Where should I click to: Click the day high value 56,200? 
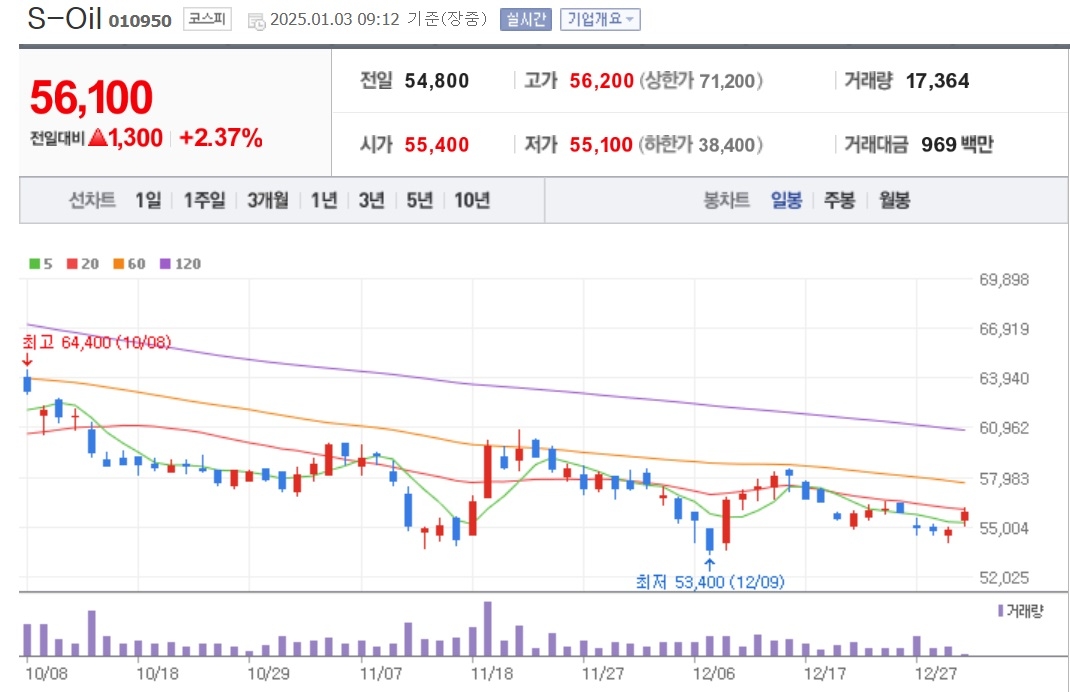coord(602,81)
